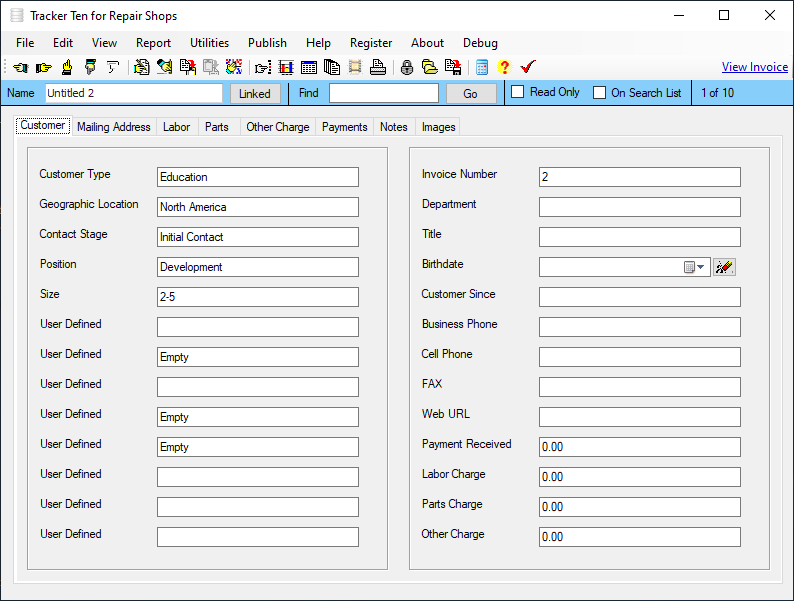The width and height of the screenshot is (794, 601).
Task: Click the pencil icon beside Birthdate
Action: 725,267
